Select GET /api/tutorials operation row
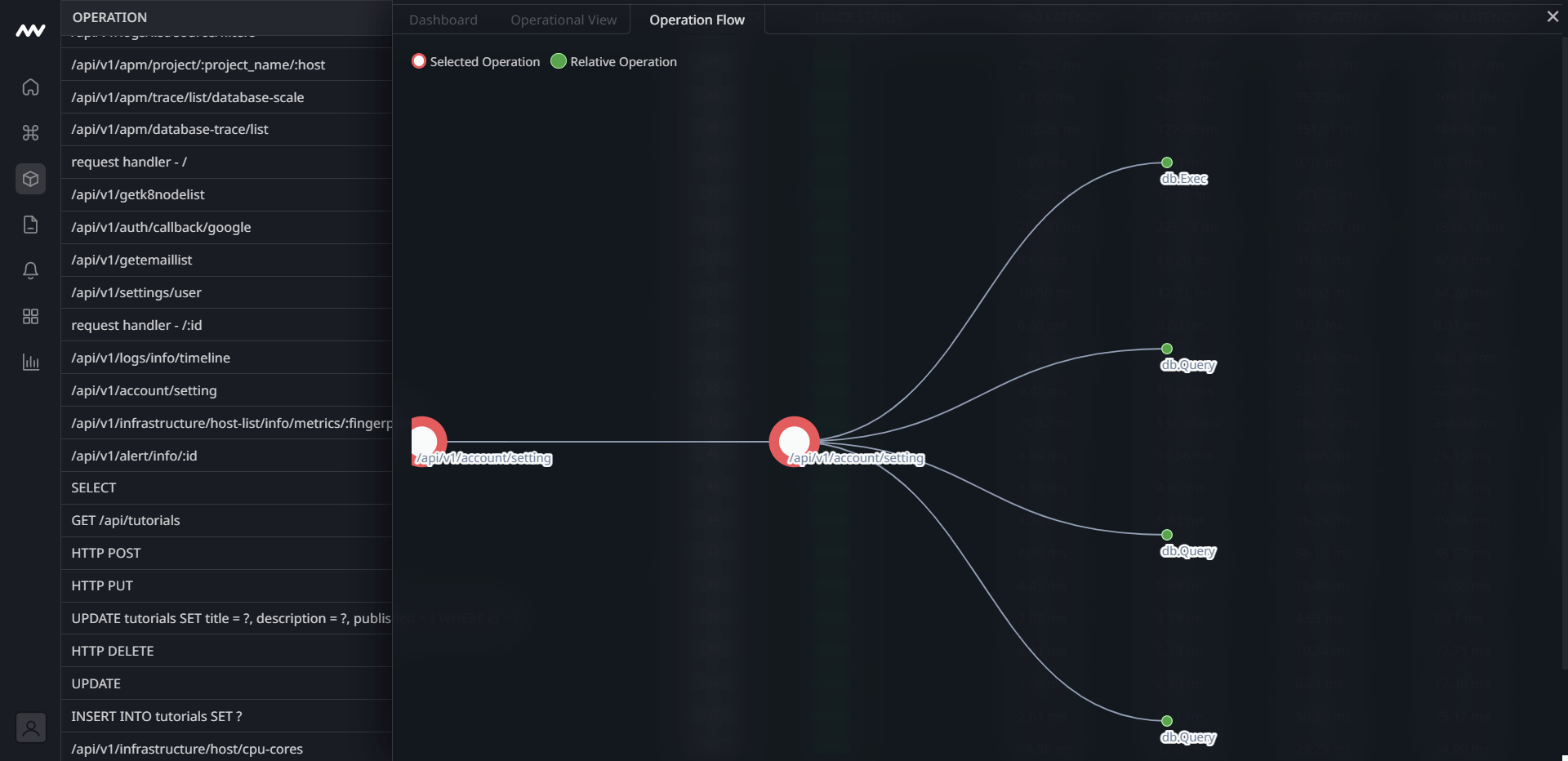This screenshot has height=761, width=1568. pos(126,520)
